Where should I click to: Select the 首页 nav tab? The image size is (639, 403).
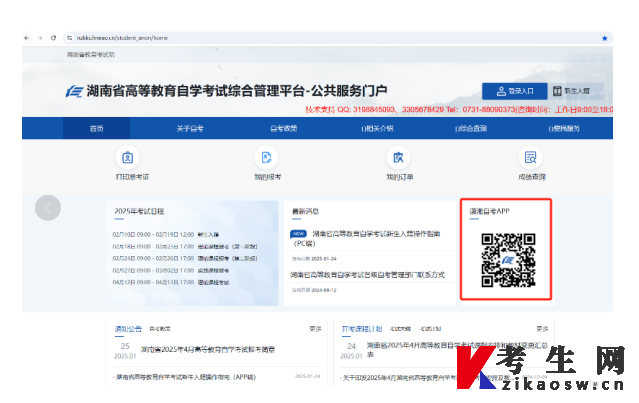tap(97, 129)
